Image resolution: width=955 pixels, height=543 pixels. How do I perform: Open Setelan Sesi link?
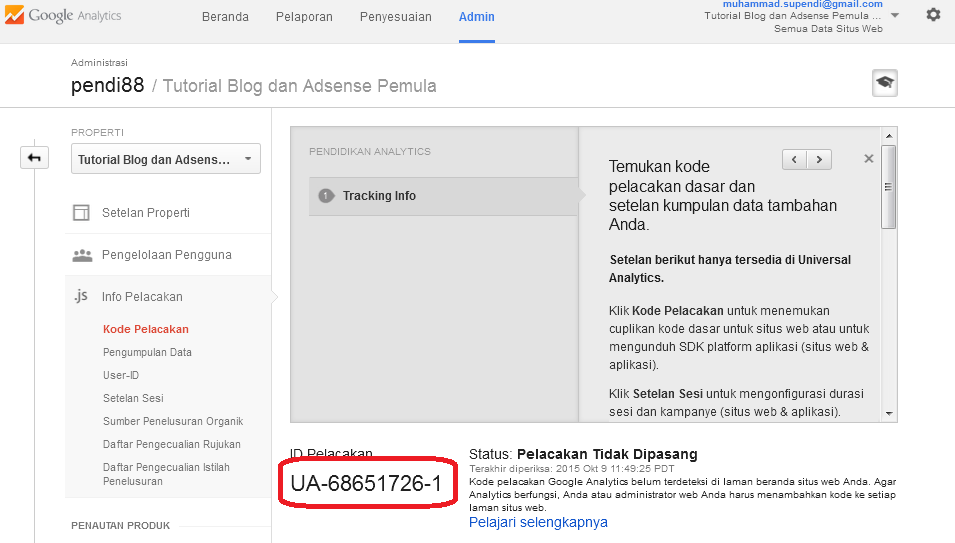(133, 398)
